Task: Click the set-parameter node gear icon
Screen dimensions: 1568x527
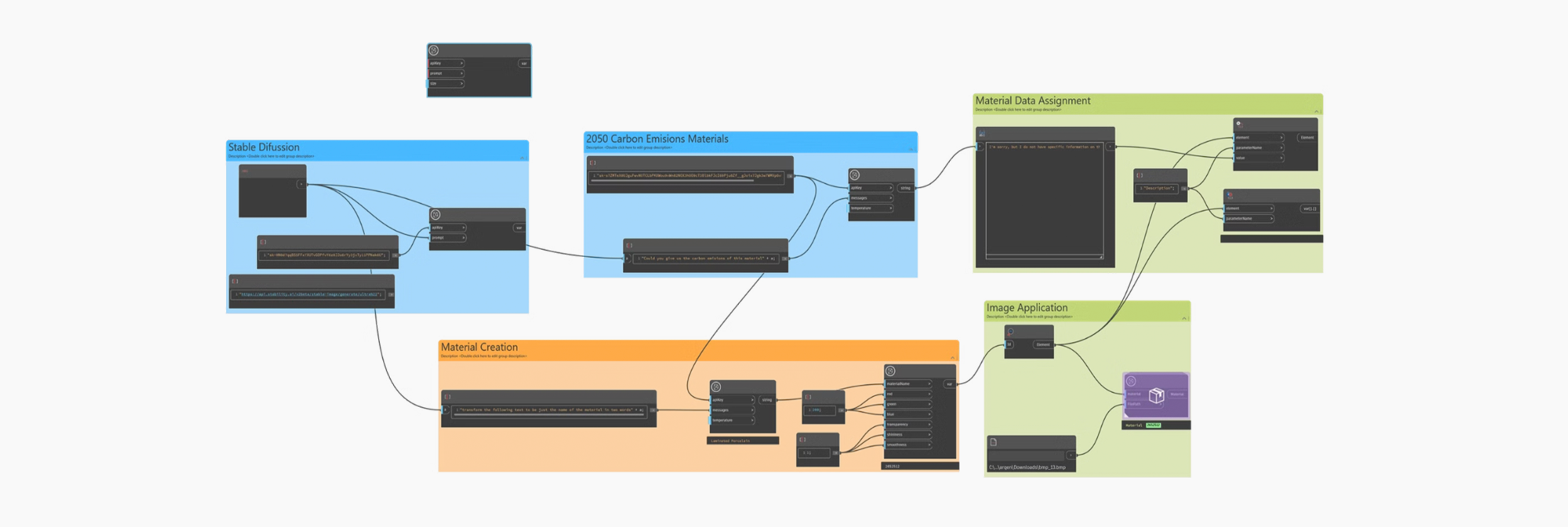Action: 1238,124
